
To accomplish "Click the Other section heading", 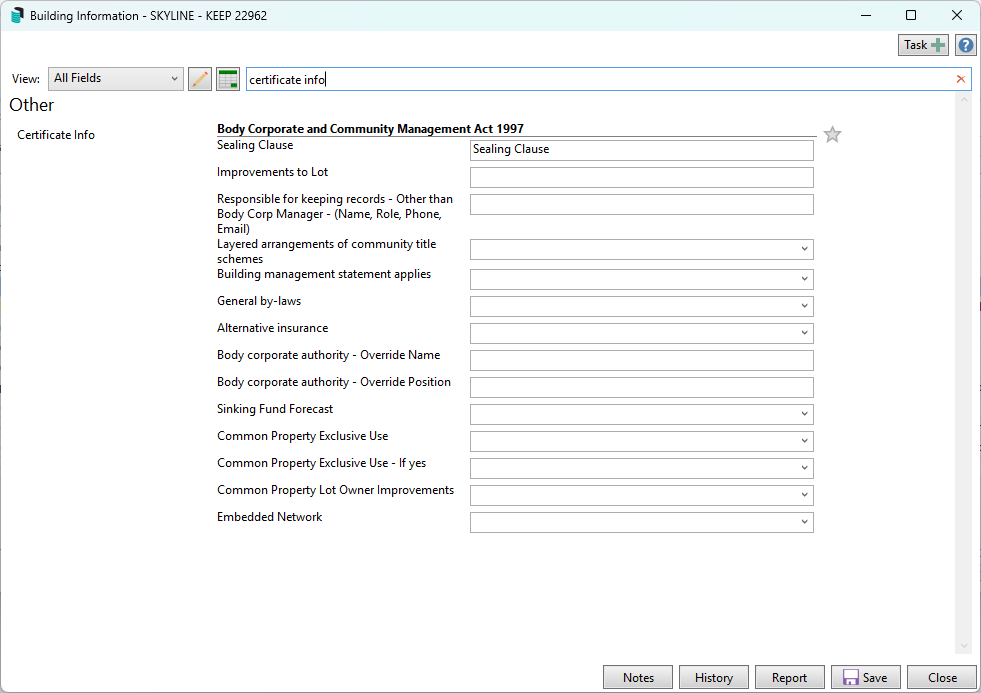I will coord(32,105).
